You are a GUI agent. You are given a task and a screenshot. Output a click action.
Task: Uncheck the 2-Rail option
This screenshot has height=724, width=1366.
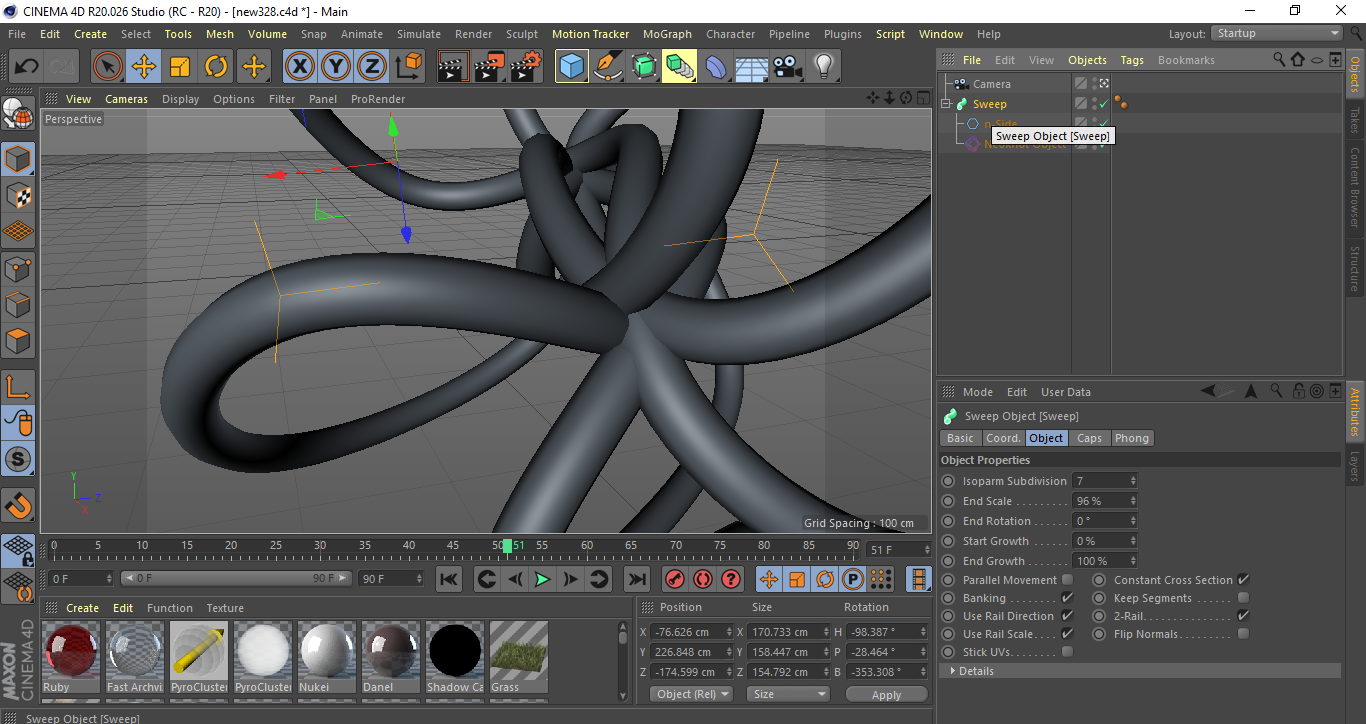click(1243, 616)
